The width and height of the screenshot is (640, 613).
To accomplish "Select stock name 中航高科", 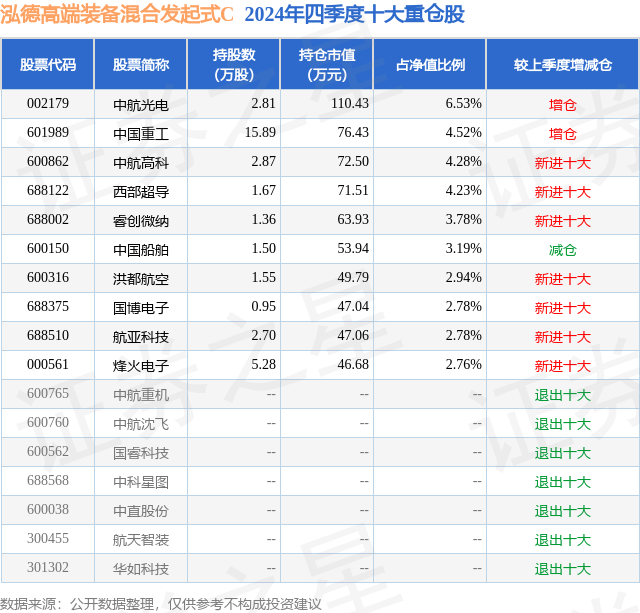I will [x=141, y=163].
